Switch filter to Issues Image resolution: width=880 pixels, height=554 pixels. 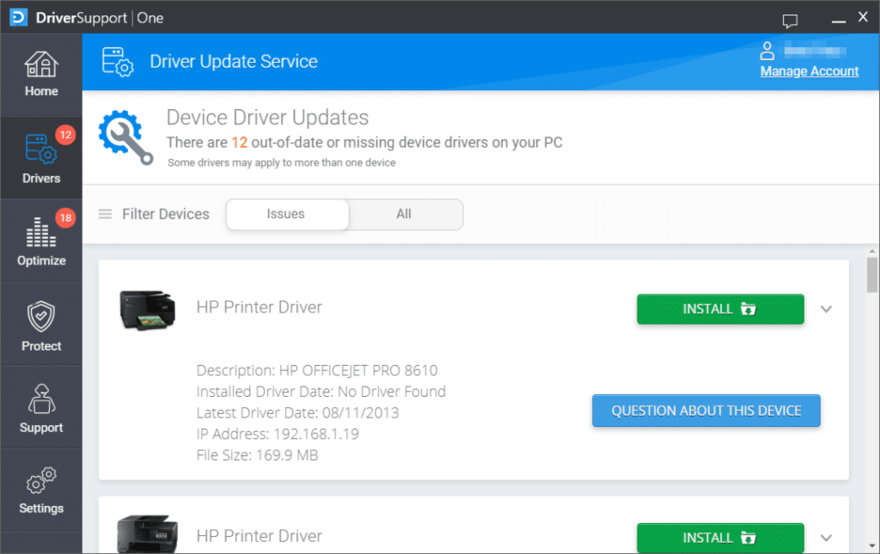[x=286, y=214]
